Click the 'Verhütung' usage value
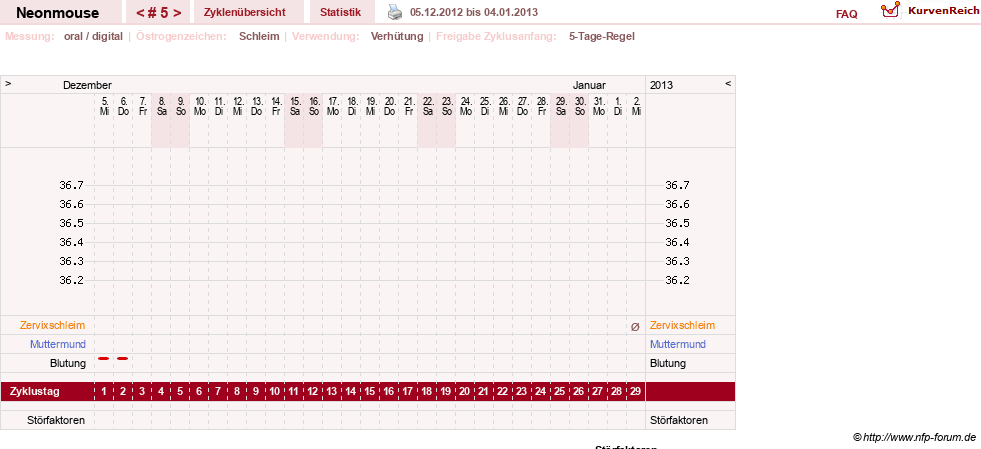981x449 pixels. coord(397,36)
